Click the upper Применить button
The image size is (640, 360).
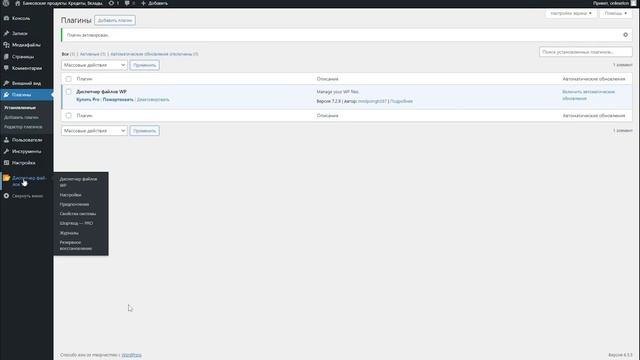(x=144, y=65)
